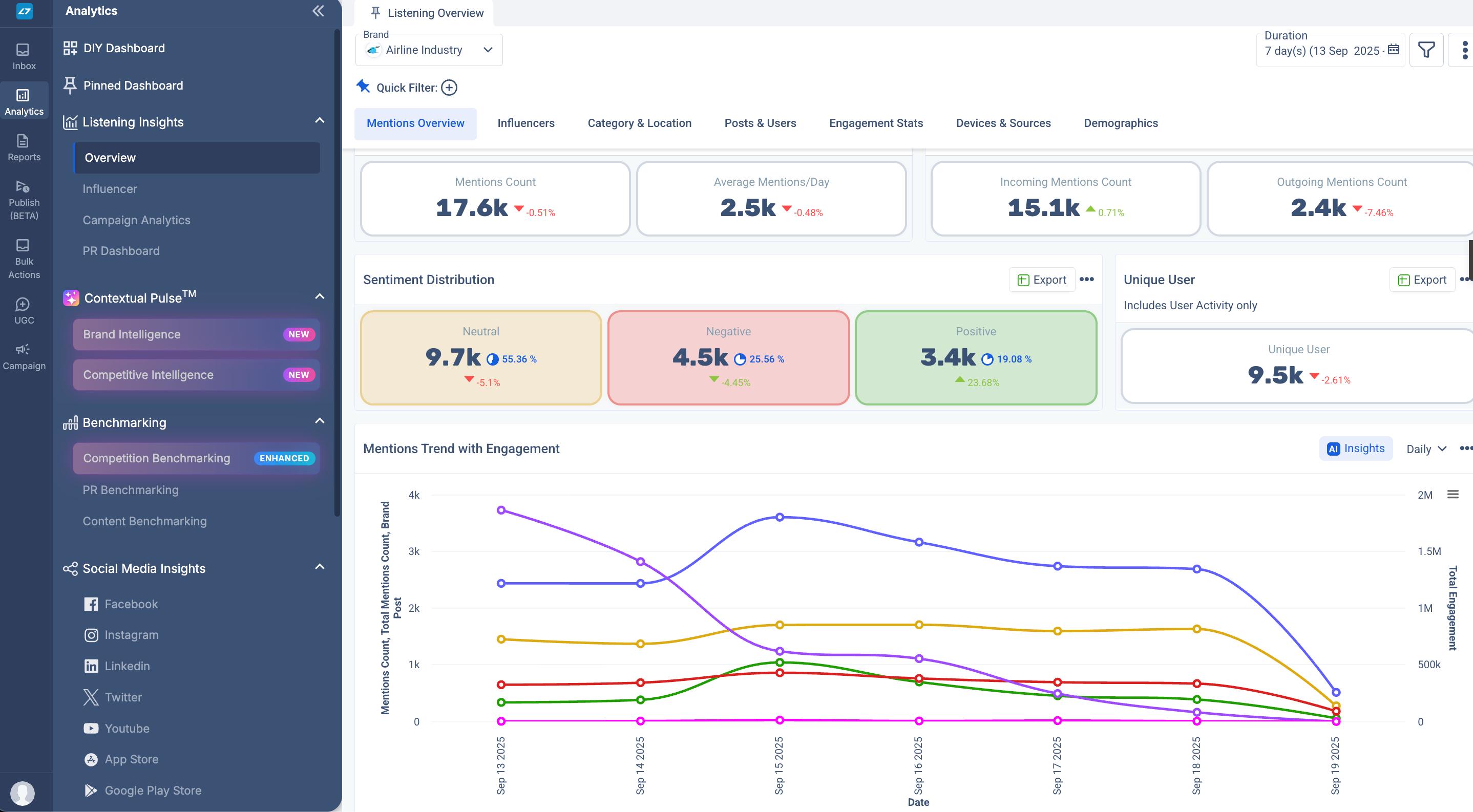Open Competition Benchmarking in sidebar
Viewport: 1473px width, 812px height.
[x=157, y=458]
